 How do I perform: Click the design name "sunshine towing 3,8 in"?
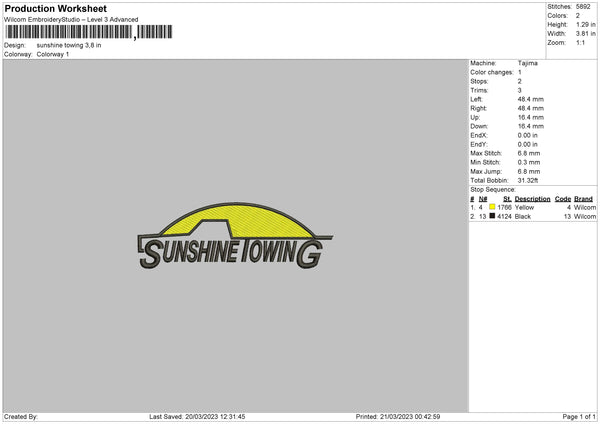pyautogui.click(x=69, y=45)
